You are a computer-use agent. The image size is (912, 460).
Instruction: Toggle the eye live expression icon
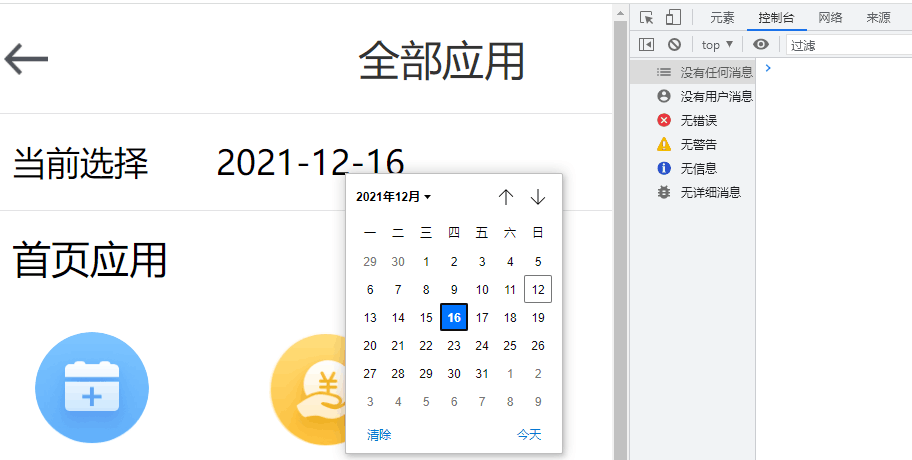[761, 44]
